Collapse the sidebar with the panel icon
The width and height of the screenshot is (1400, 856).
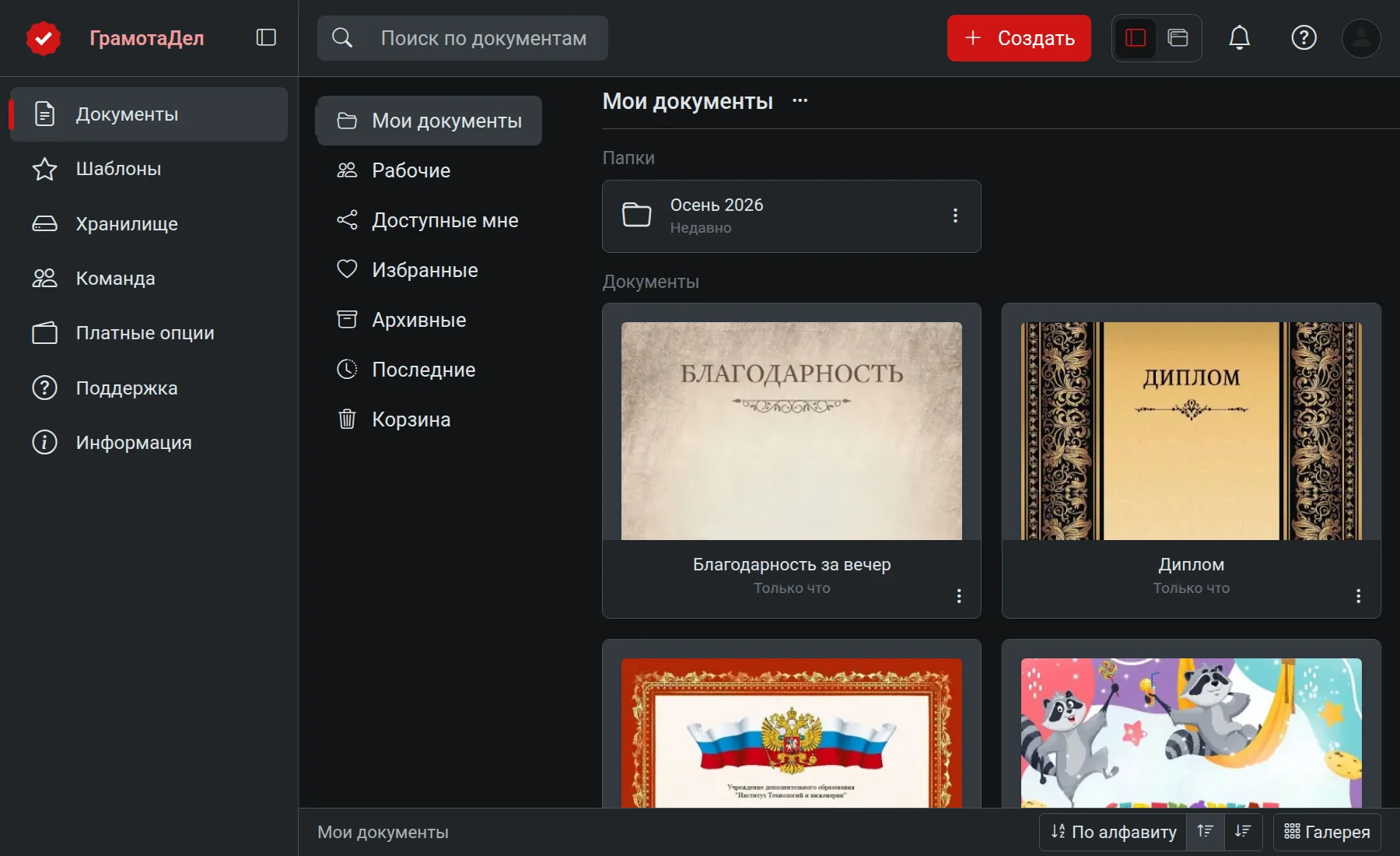(x=266, y=37)
